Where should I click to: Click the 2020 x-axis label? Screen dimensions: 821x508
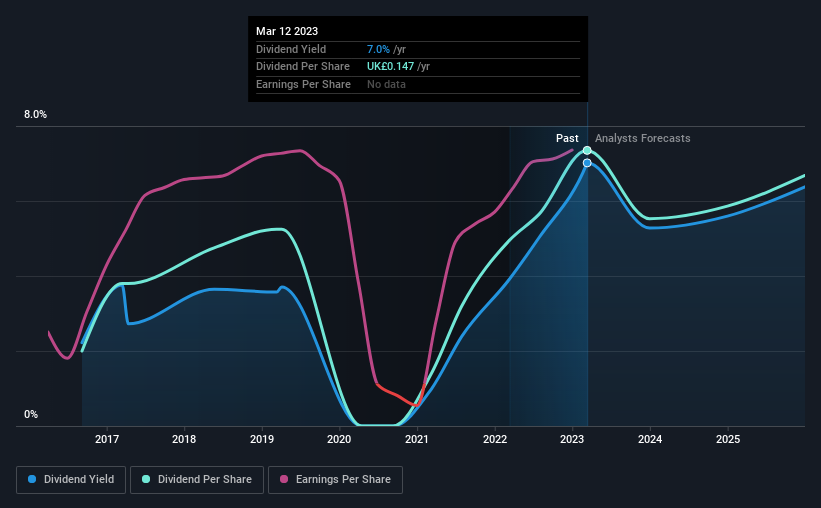point(339,439)
